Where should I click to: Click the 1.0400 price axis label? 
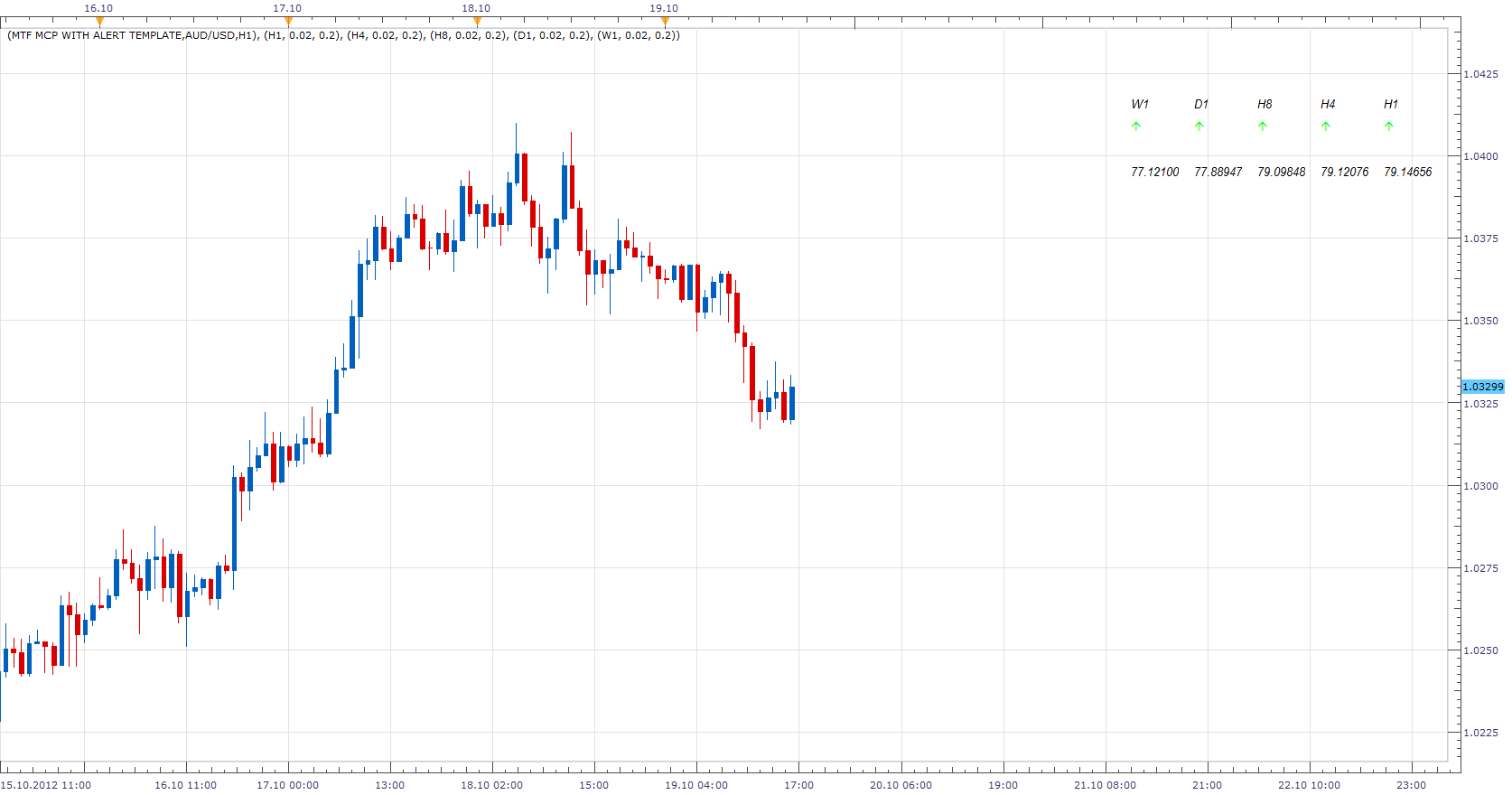point(1480,156)
